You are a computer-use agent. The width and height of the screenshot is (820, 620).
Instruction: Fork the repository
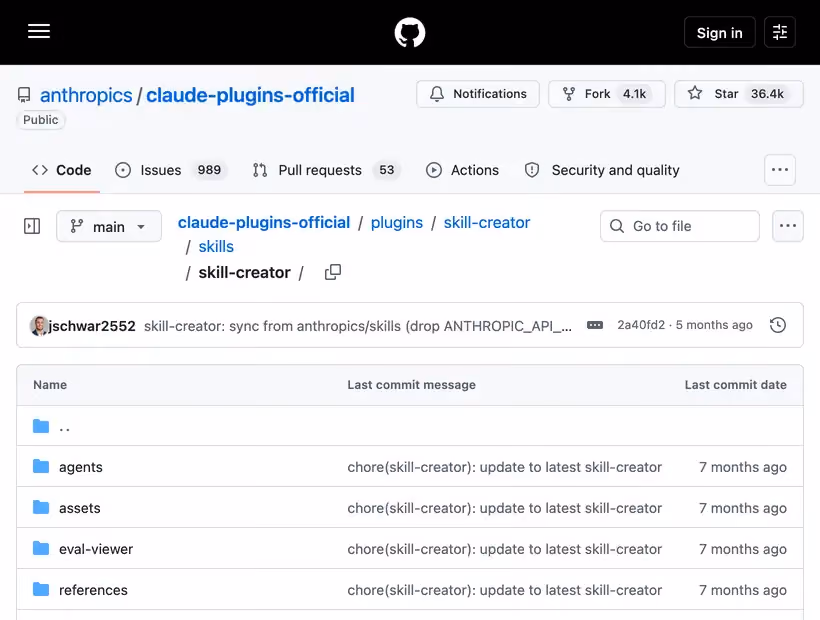pos(607,94)
